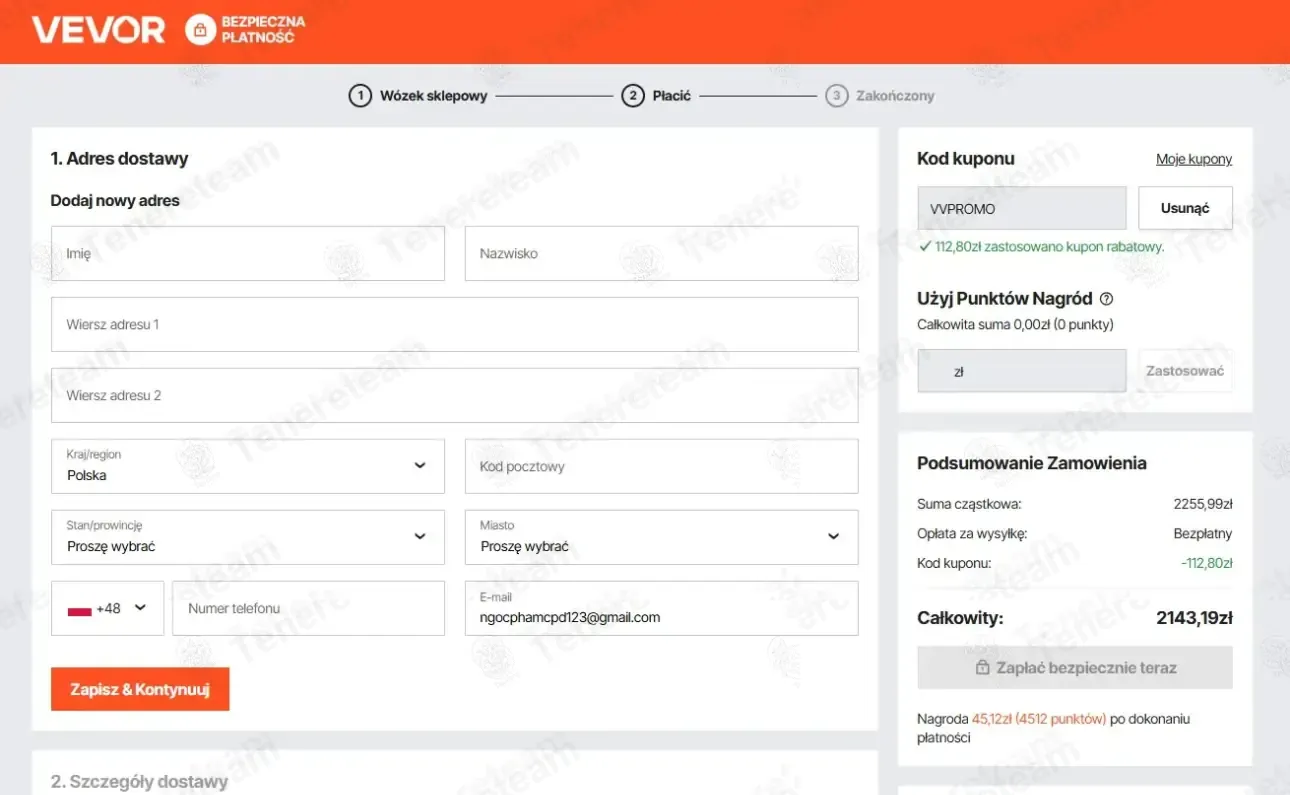Click the Rewards Points help question-mark icon
Viewport: 1290px width, 795px height.
(x=1106, y=298)
